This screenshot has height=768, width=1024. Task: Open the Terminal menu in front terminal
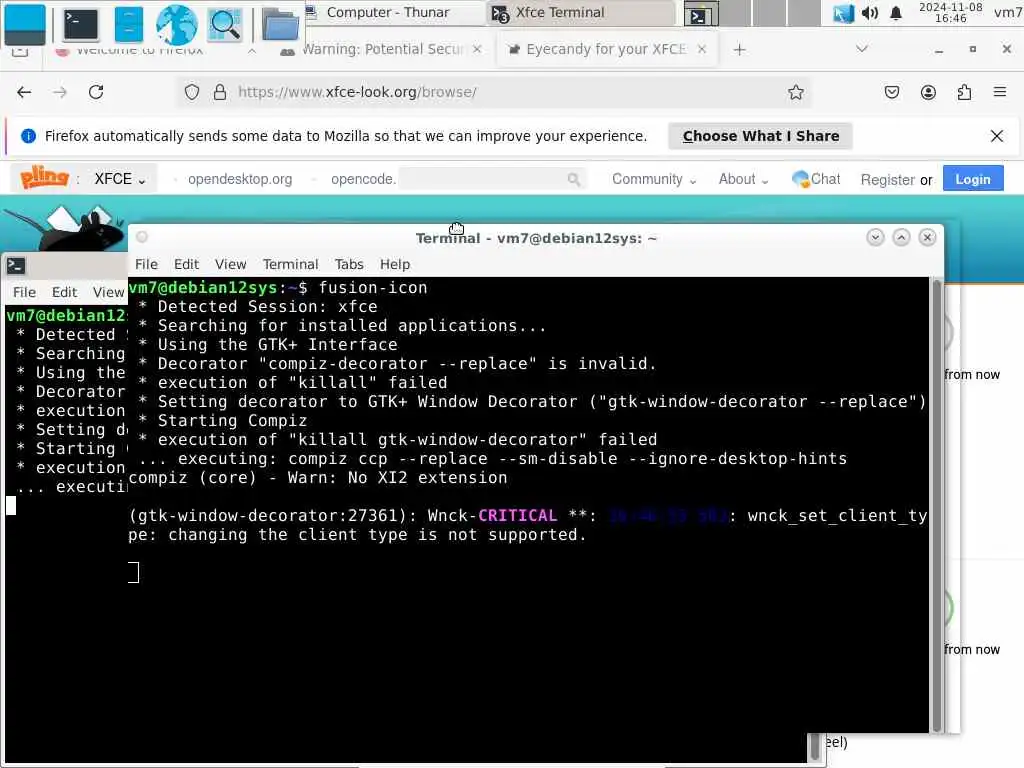pyautogui.click(x=291, y=264)
